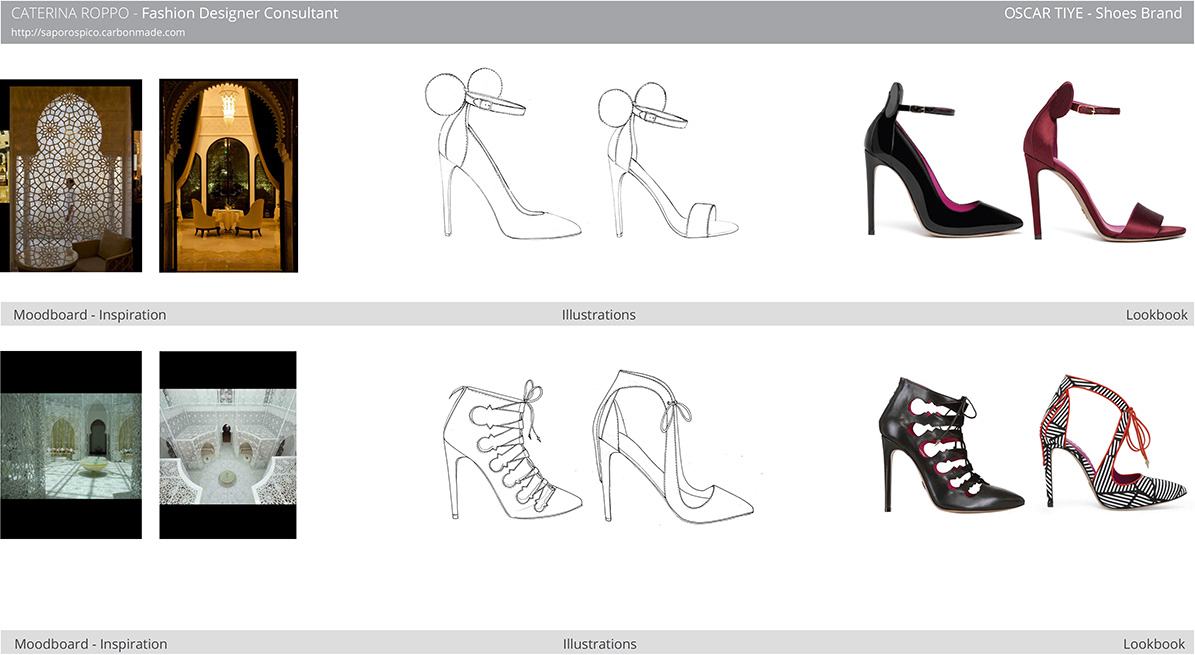This screenshot has height=655, width=1195.
Task: Click the upper Illustrations label
Action: point(598,315)
